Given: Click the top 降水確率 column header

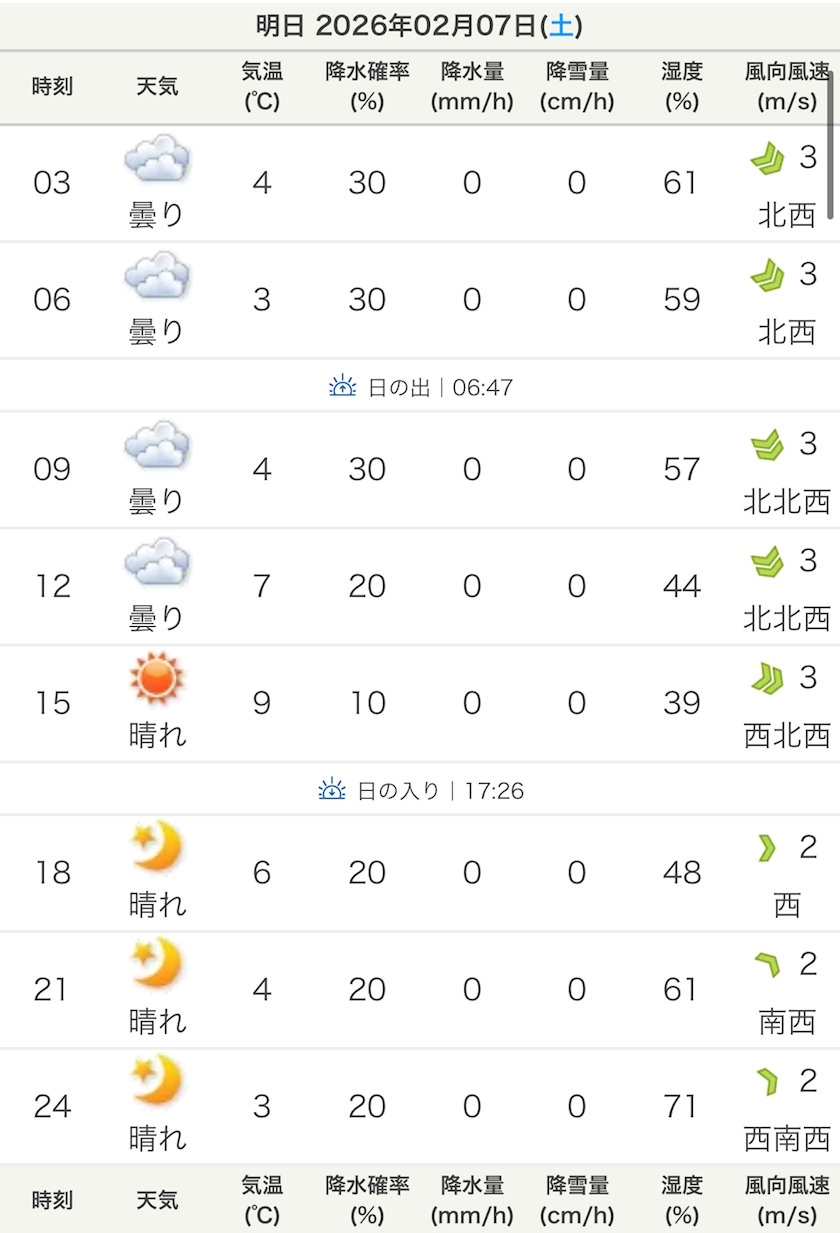Looking at the screenshot, I should point(367,87).
